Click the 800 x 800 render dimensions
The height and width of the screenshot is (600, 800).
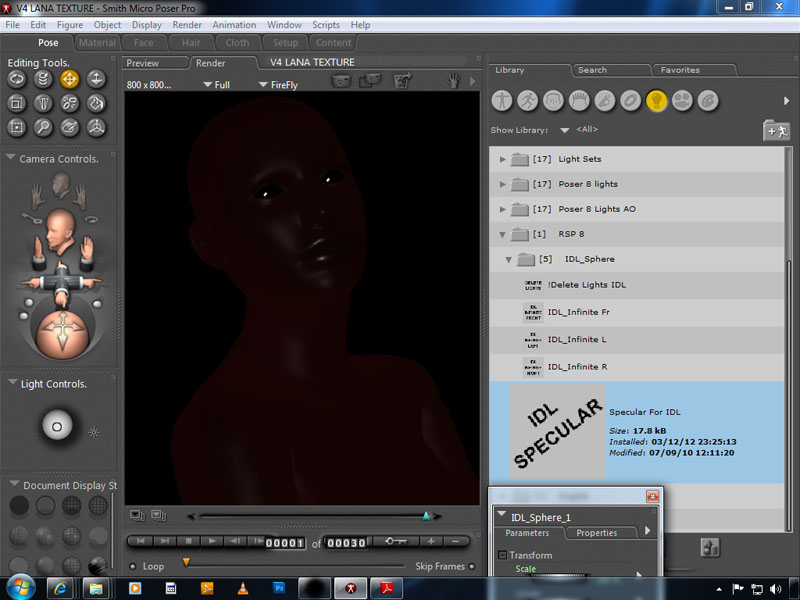click(x=149, y=85)
